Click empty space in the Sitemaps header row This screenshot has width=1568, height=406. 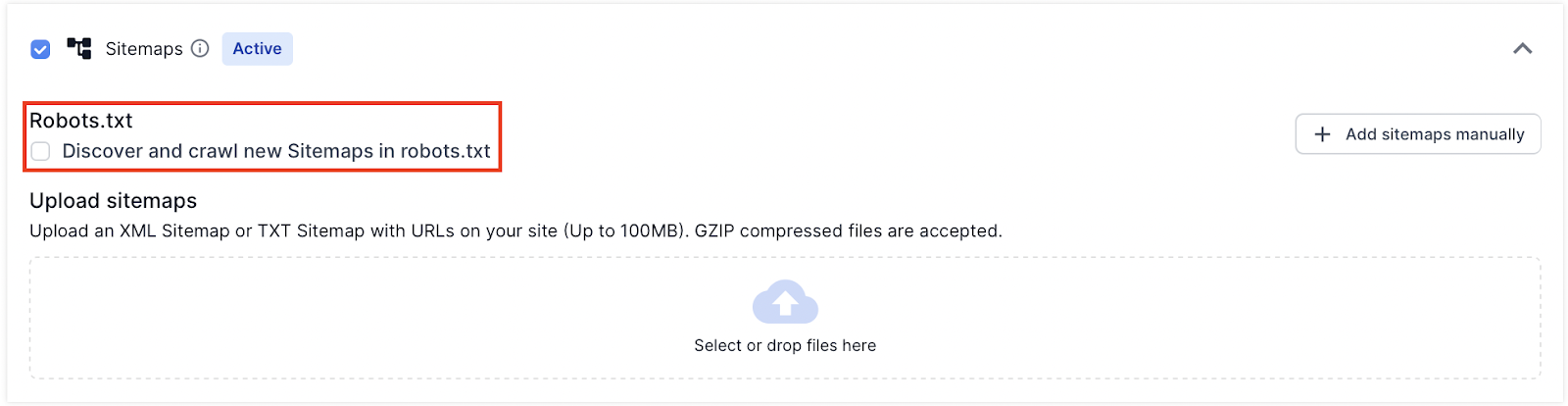[x=882, y=48]
